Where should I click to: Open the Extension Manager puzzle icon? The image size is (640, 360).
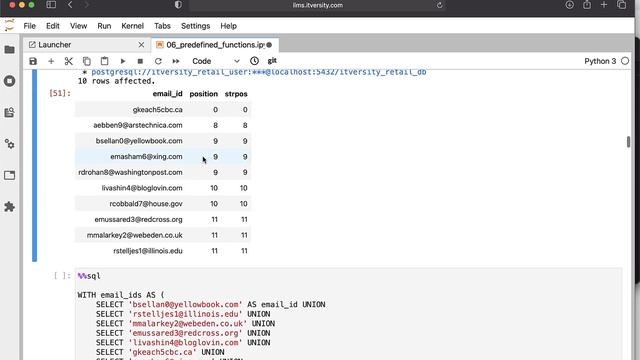click(9, 207)
